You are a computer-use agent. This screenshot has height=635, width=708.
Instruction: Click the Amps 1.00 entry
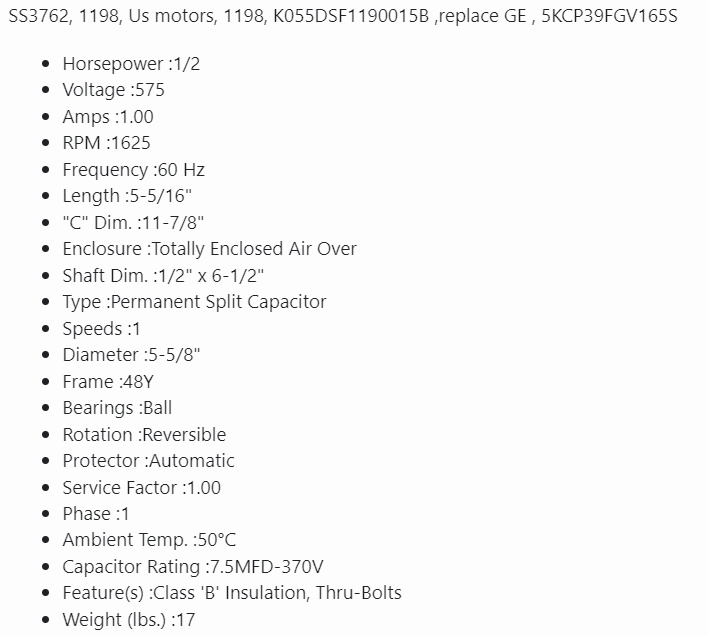[x=108, y=116]
